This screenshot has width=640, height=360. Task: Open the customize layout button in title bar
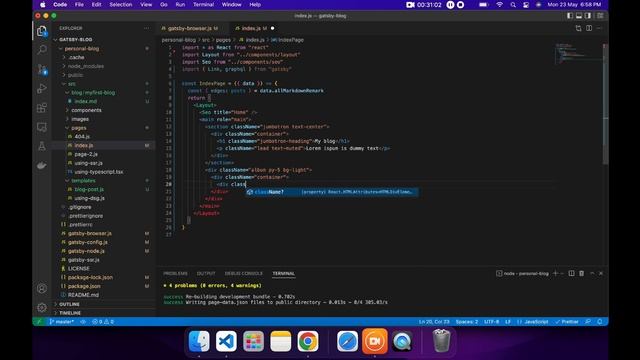(600, 16)
